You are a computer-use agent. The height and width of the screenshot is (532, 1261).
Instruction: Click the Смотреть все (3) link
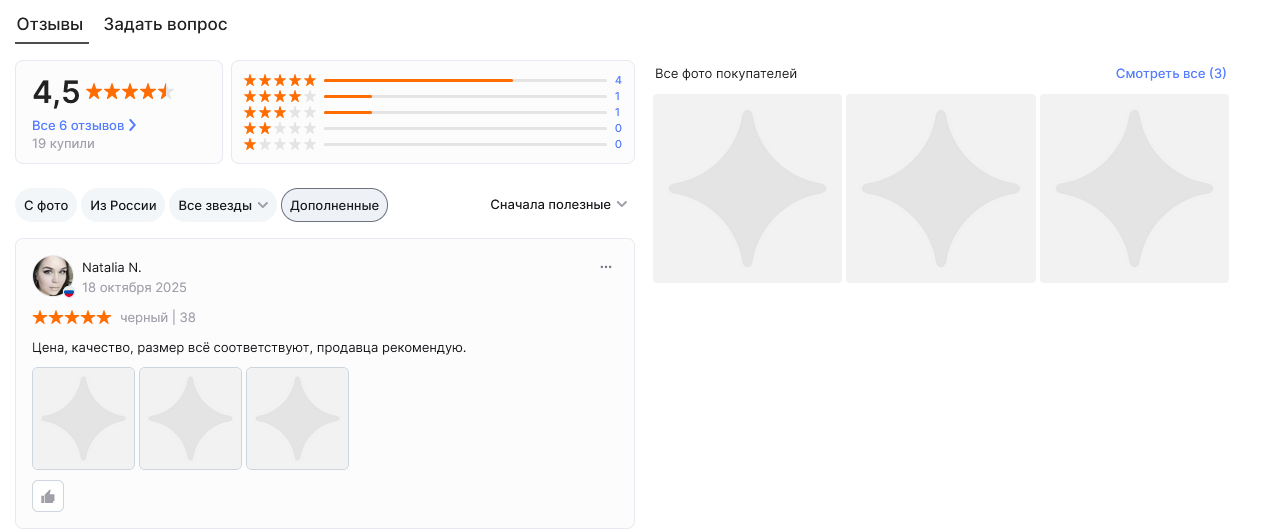(1170, 73)
